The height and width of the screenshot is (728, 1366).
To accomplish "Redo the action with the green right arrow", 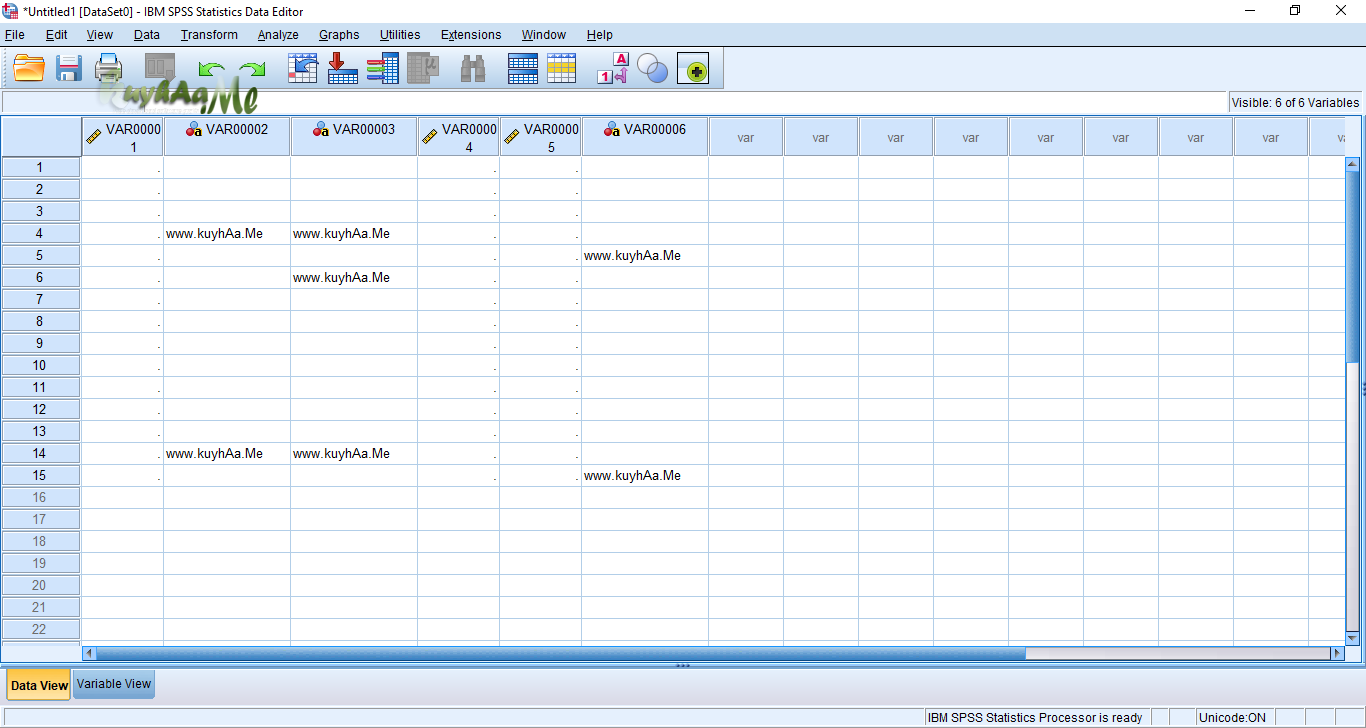I will pos(252,68).
